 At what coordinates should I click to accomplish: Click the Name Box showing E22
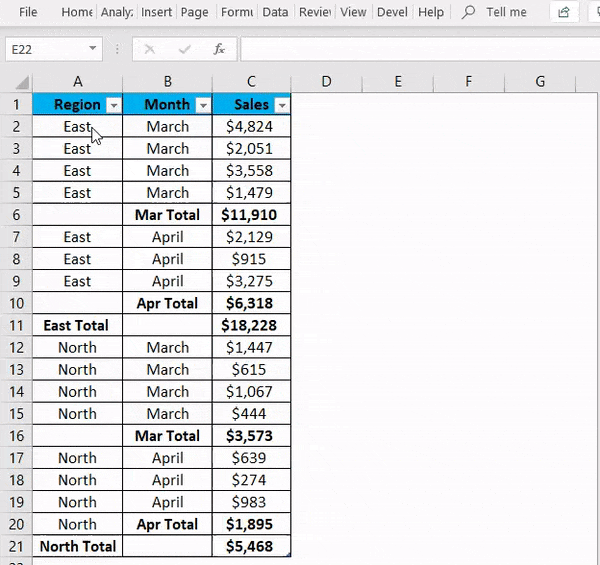(54, 49)
